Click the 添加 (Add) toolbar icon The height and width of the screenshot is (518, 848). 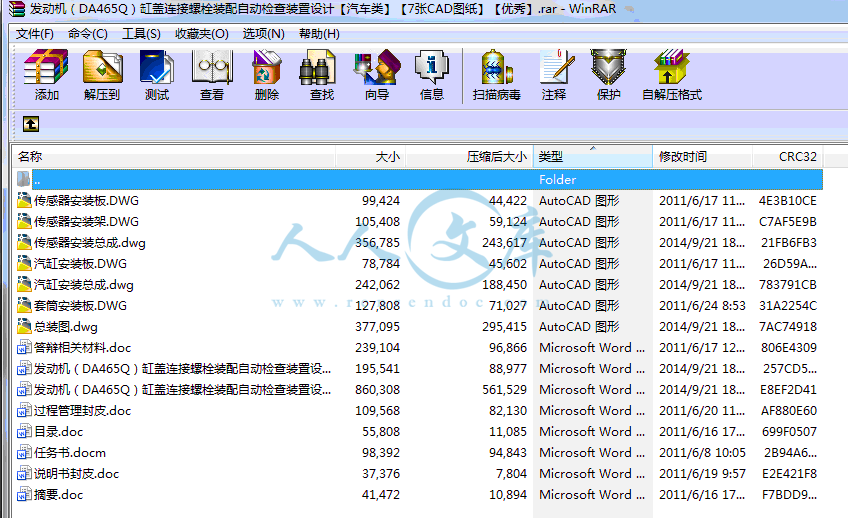point(46,67)
